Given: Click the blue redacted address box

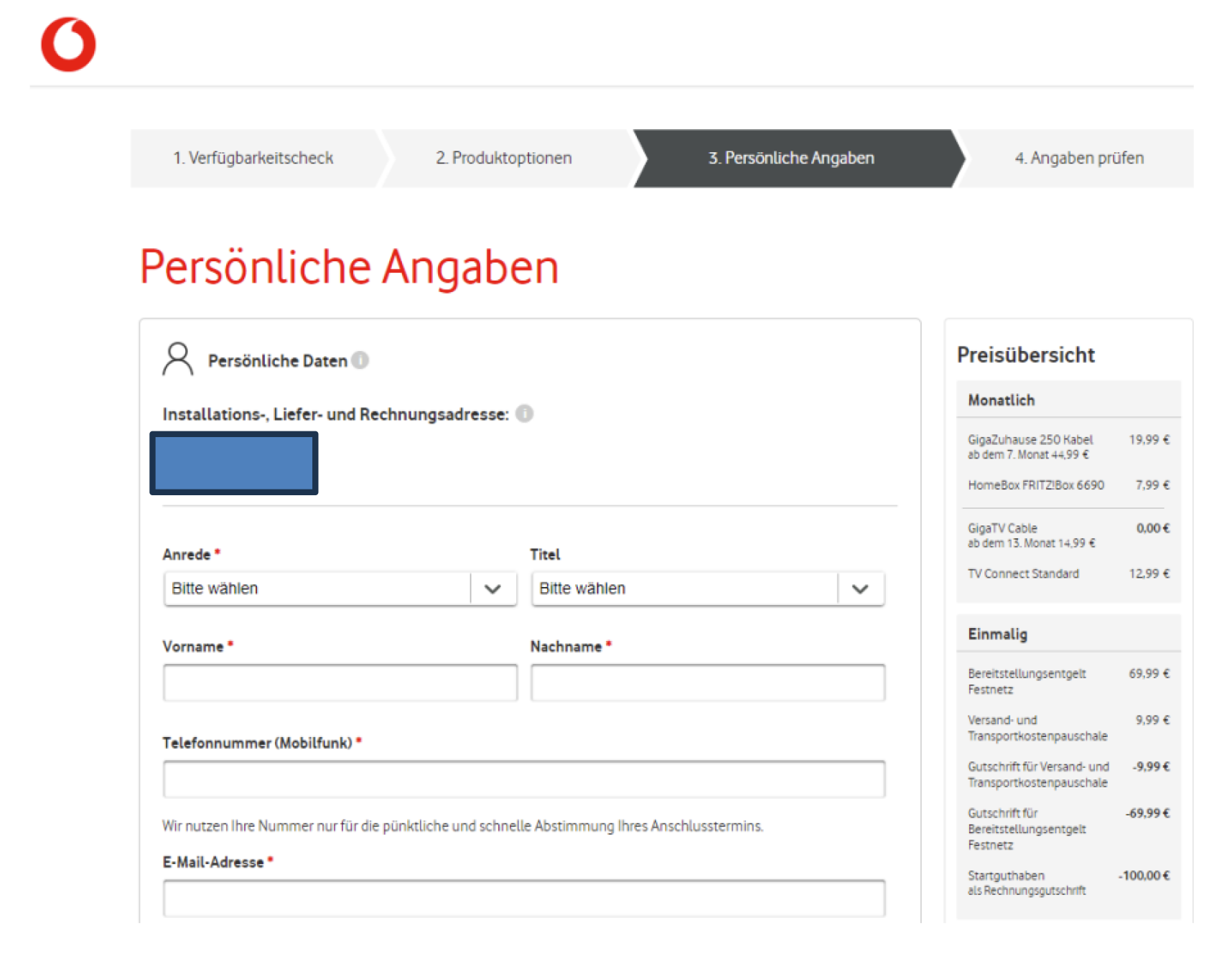Looking at the screenshot, I should point(234,463).
